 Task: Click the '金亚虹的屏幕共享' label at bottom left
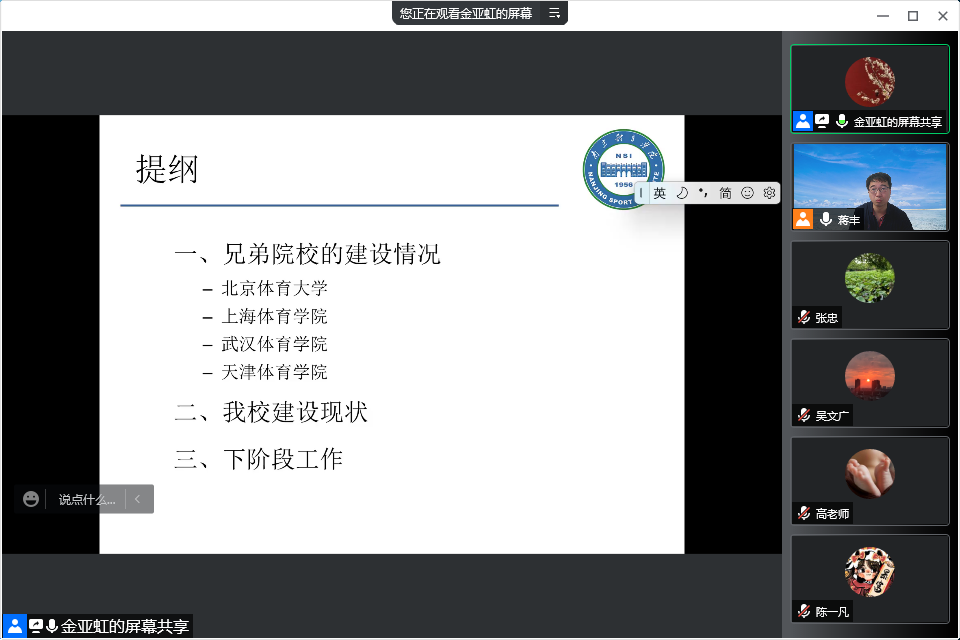[x=125, y=627]
